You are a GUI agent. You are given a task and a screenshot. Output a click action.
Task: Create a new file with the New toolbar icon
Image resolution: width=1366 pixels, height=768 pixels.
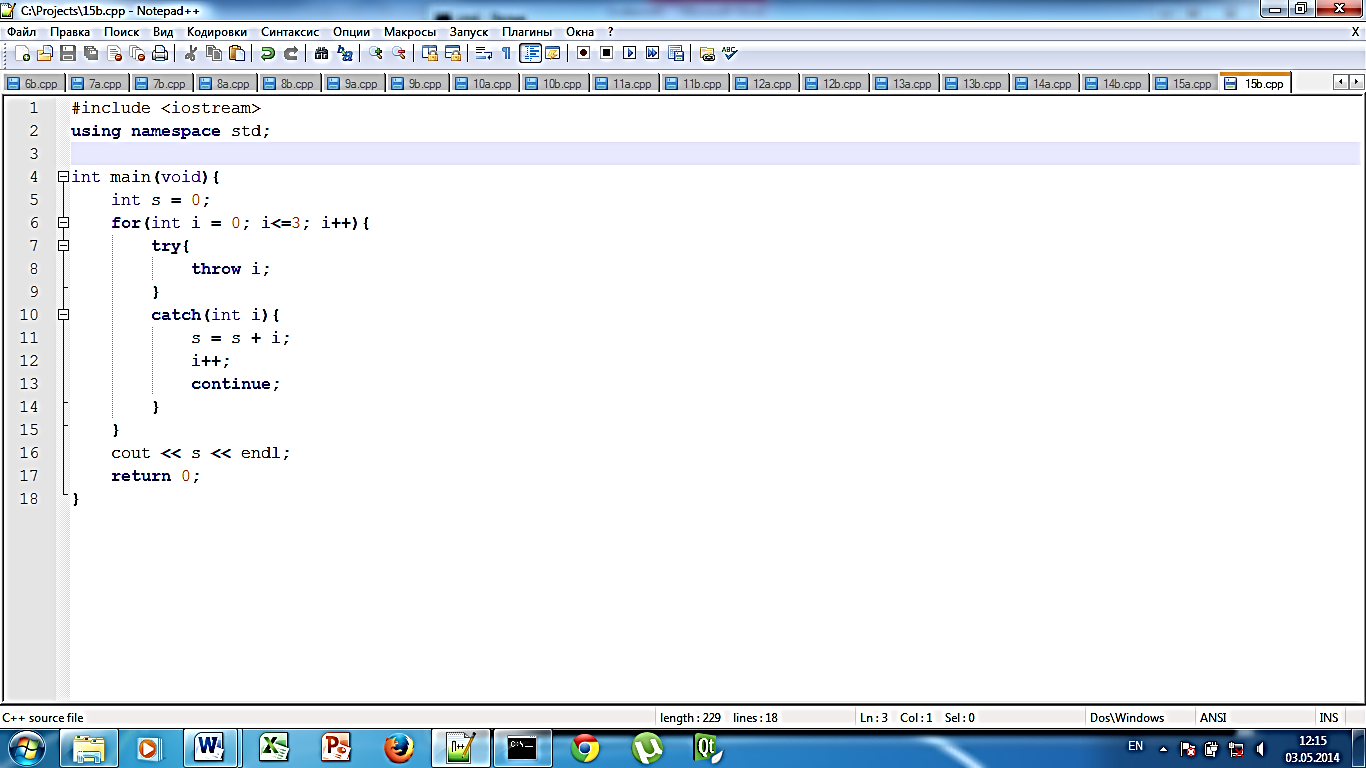pyautogui.click(x=22, y=54)
